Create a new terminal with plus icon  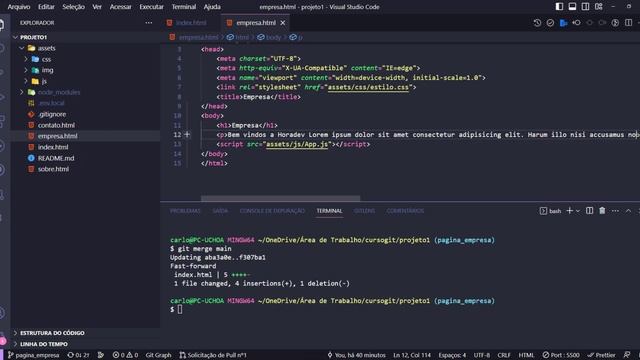tap(569, 211)
